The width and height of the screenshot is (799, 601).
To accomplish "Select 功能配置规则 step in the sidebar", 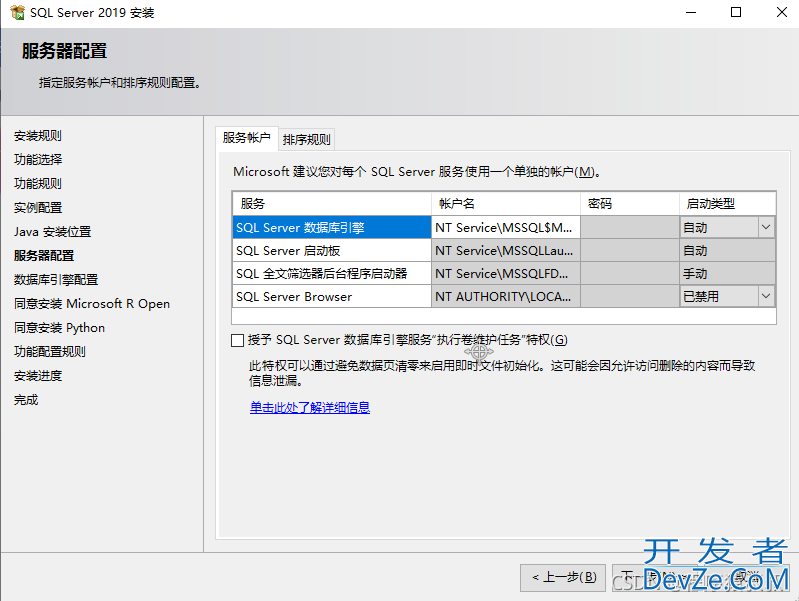I will click(50, 351).
